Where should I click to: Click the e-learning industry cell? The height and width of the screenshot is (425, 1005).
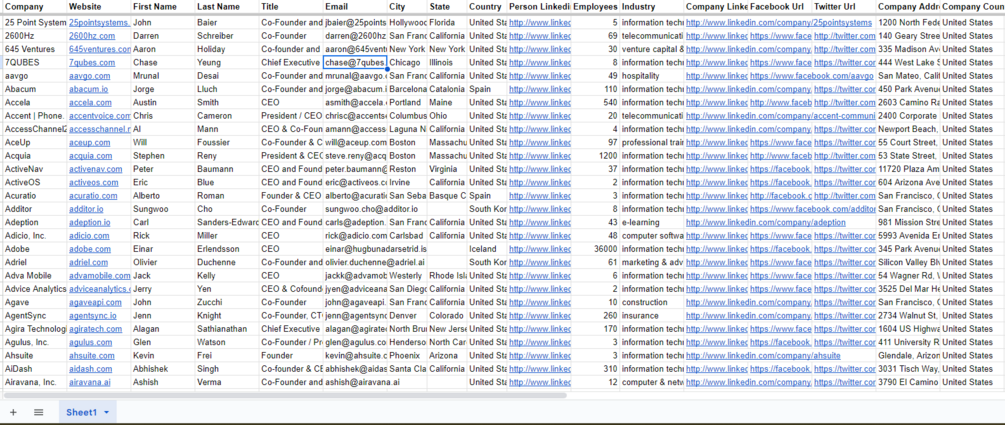[652, 222]
